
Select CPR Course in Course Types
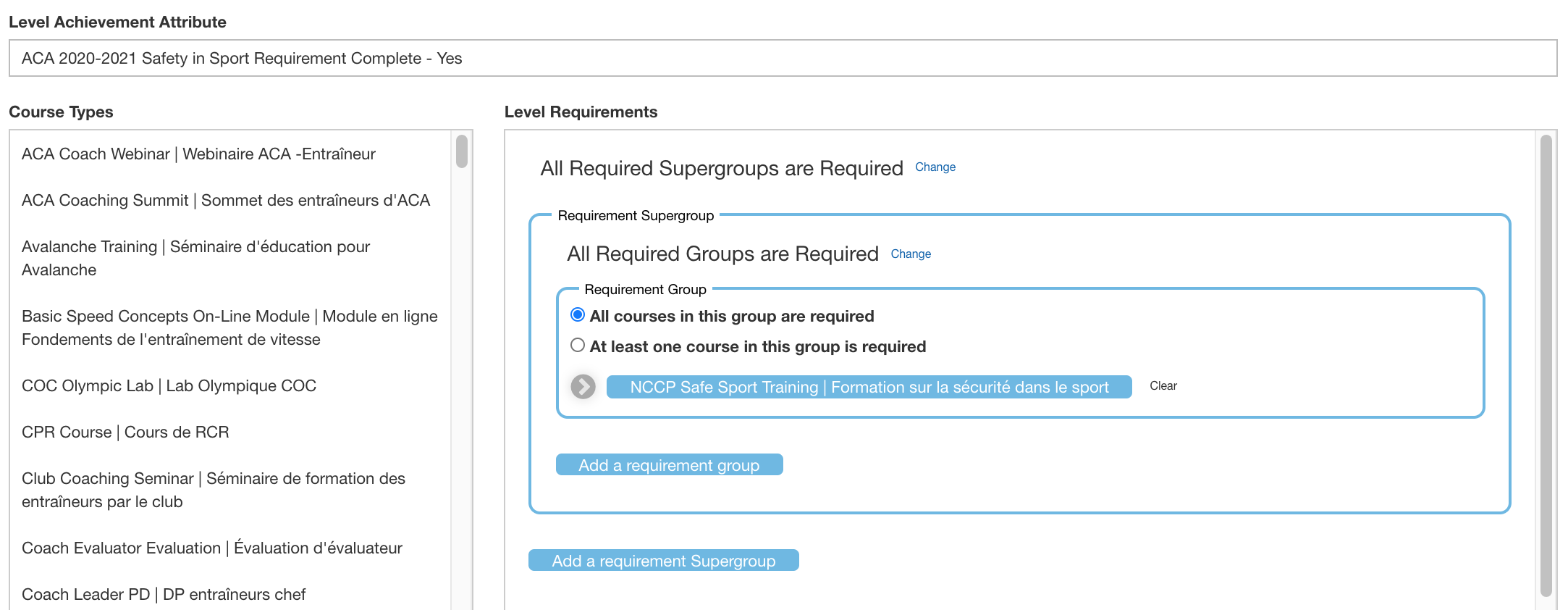point(125,432)
